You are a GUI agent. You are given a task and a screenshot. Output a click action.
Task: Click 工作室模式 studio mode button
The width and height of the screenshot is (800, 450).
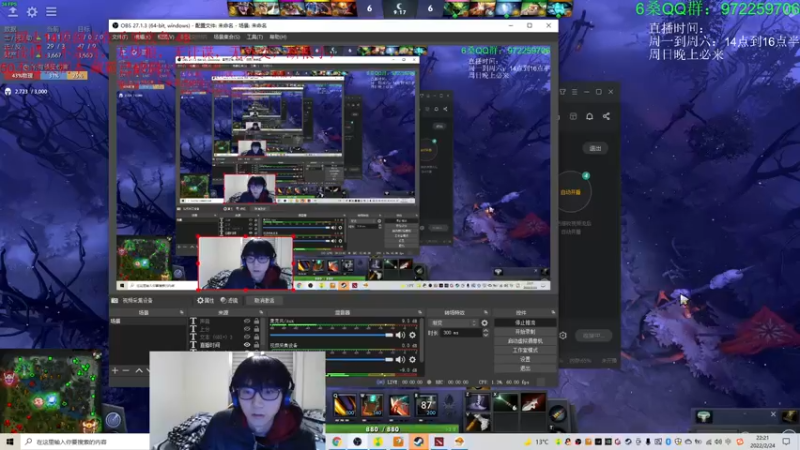525,350
